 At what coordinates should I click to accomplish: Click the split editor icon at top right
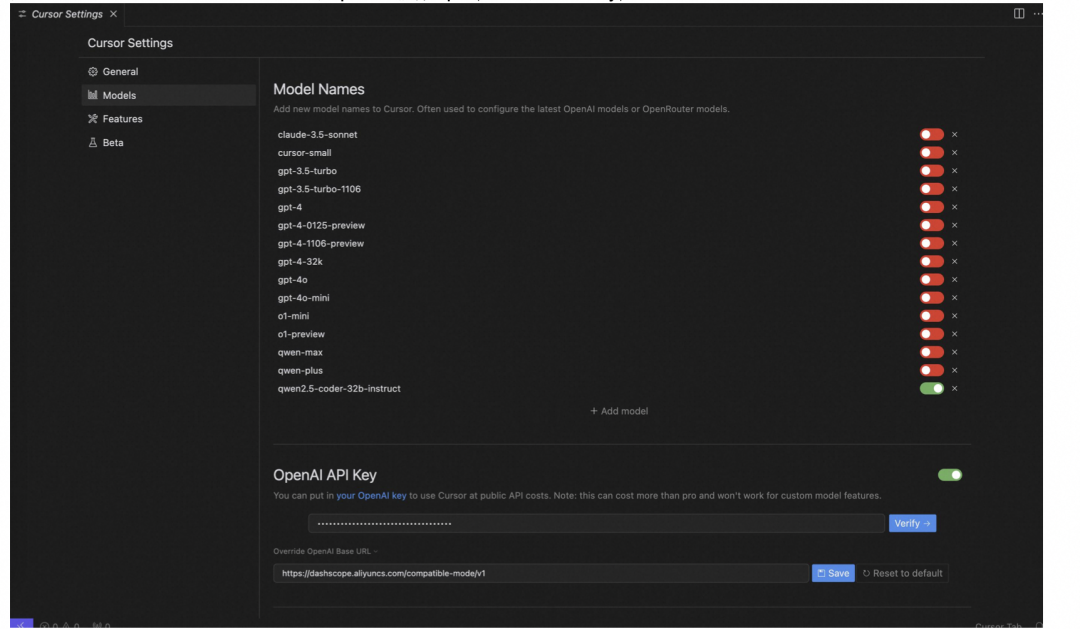pyautogui.click(x=1019, y=13)
